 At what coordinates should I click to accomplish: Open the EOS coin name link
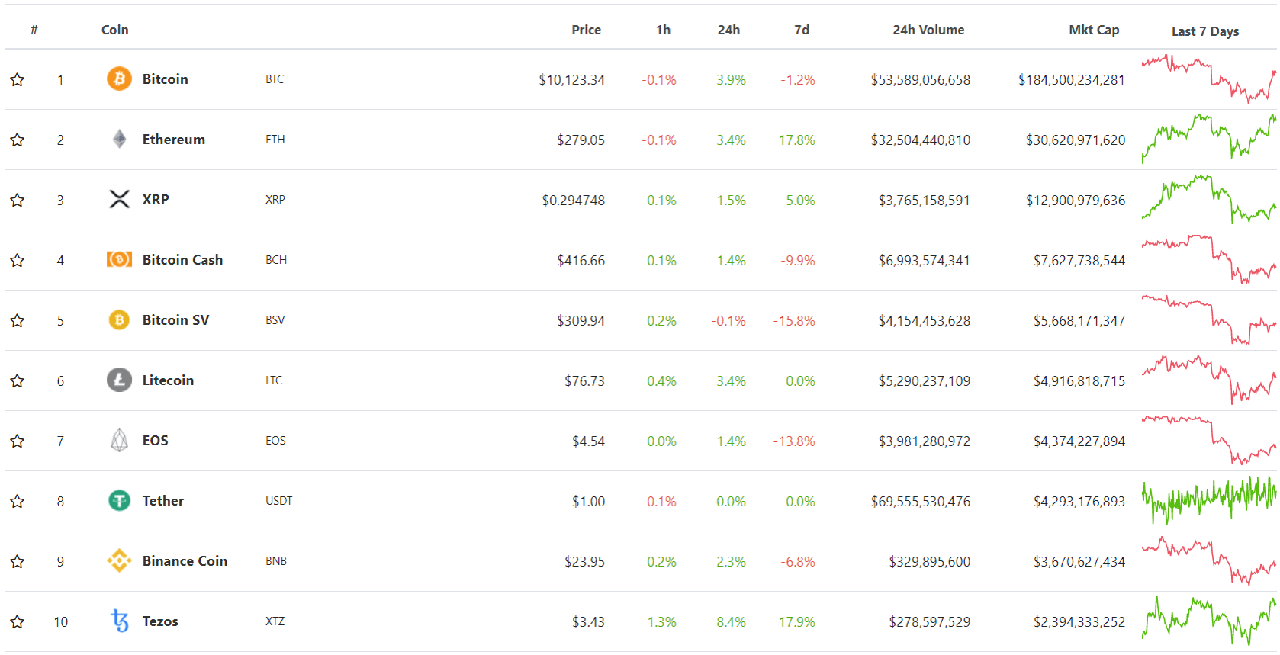pos(155,440)
